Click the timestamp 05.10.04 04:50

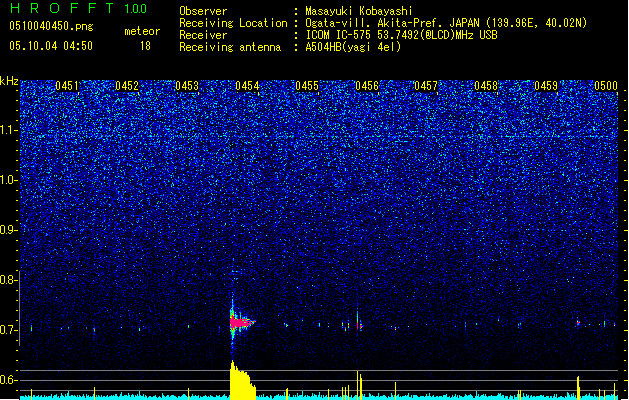click(x=51, y=46)
